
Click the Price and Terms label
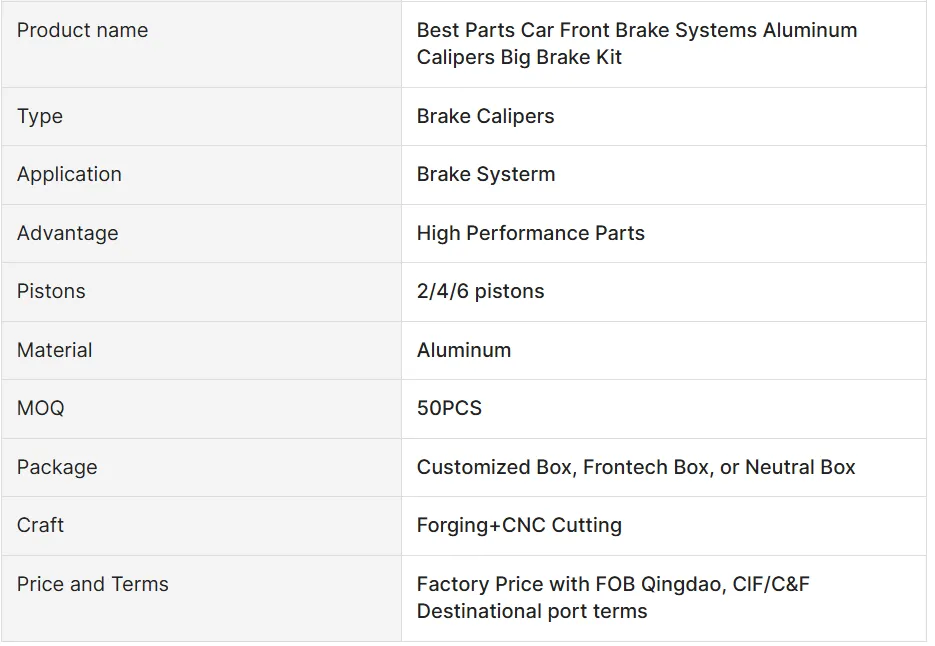pos(92,584)
